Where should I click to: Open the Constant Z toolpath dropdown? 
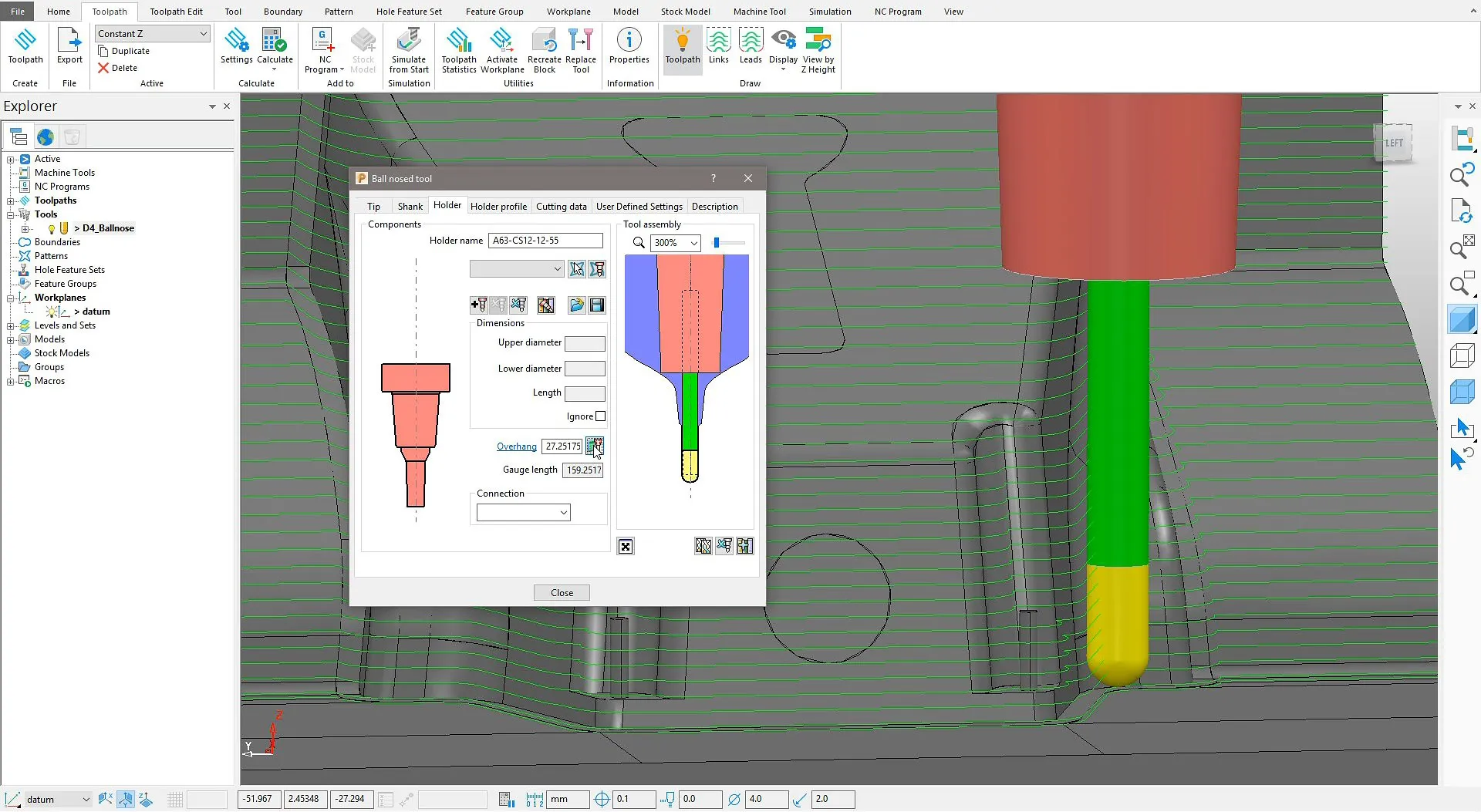(205, 33)
